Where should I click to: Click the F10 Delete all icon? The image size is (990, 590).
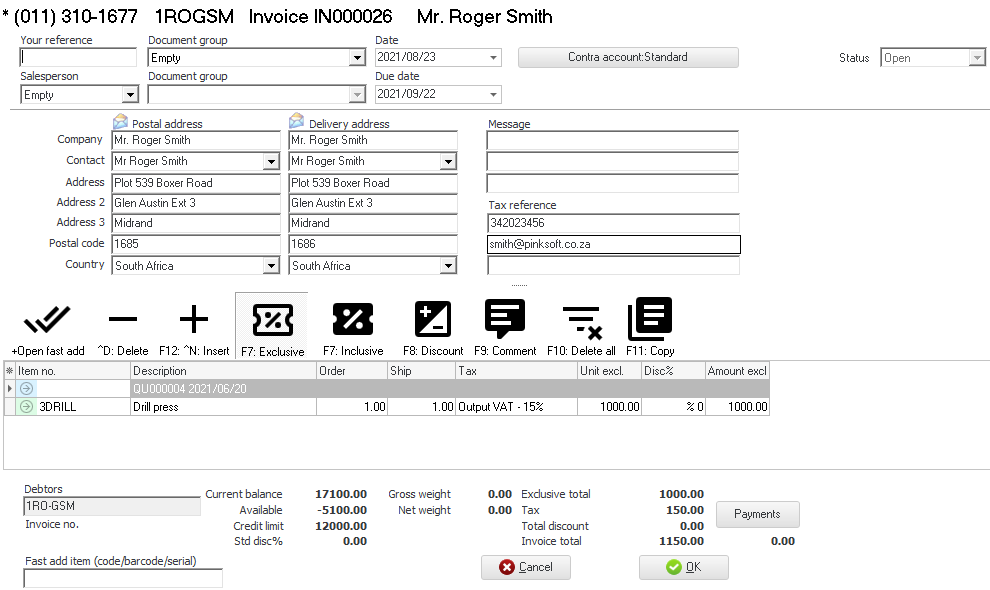(581, 320)
